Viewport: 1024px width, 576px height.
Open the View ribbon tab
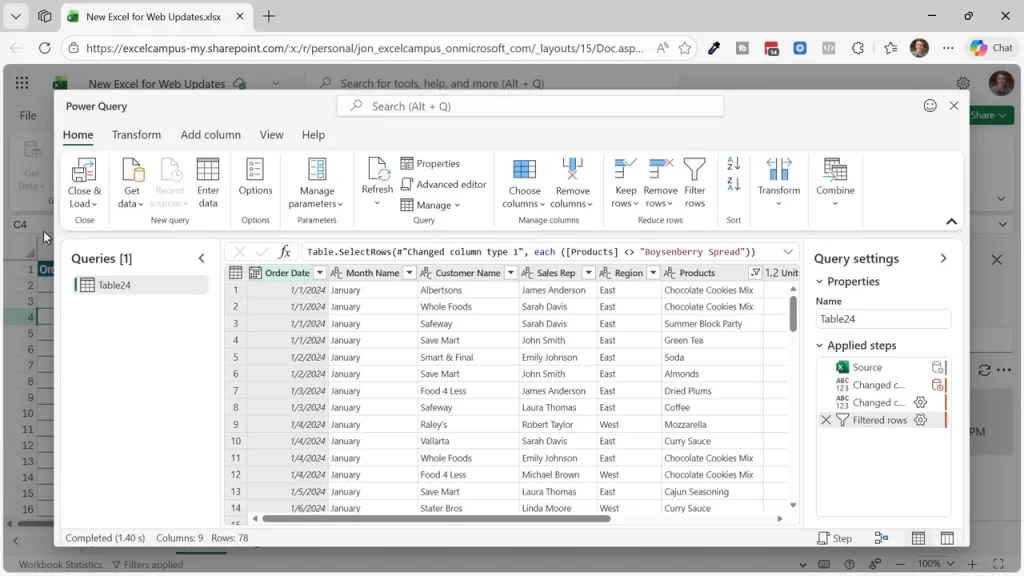(270, 134)
